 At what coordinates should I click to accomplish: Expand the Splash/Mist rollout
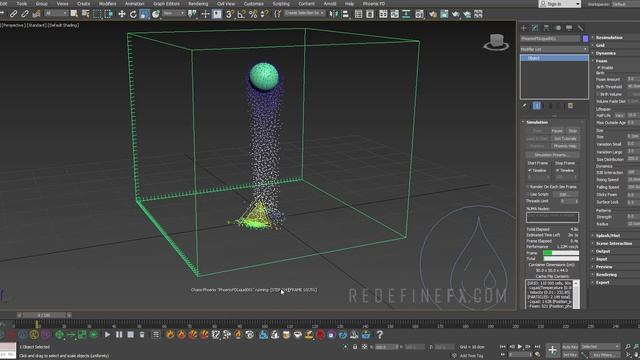[x=608, y=236]
